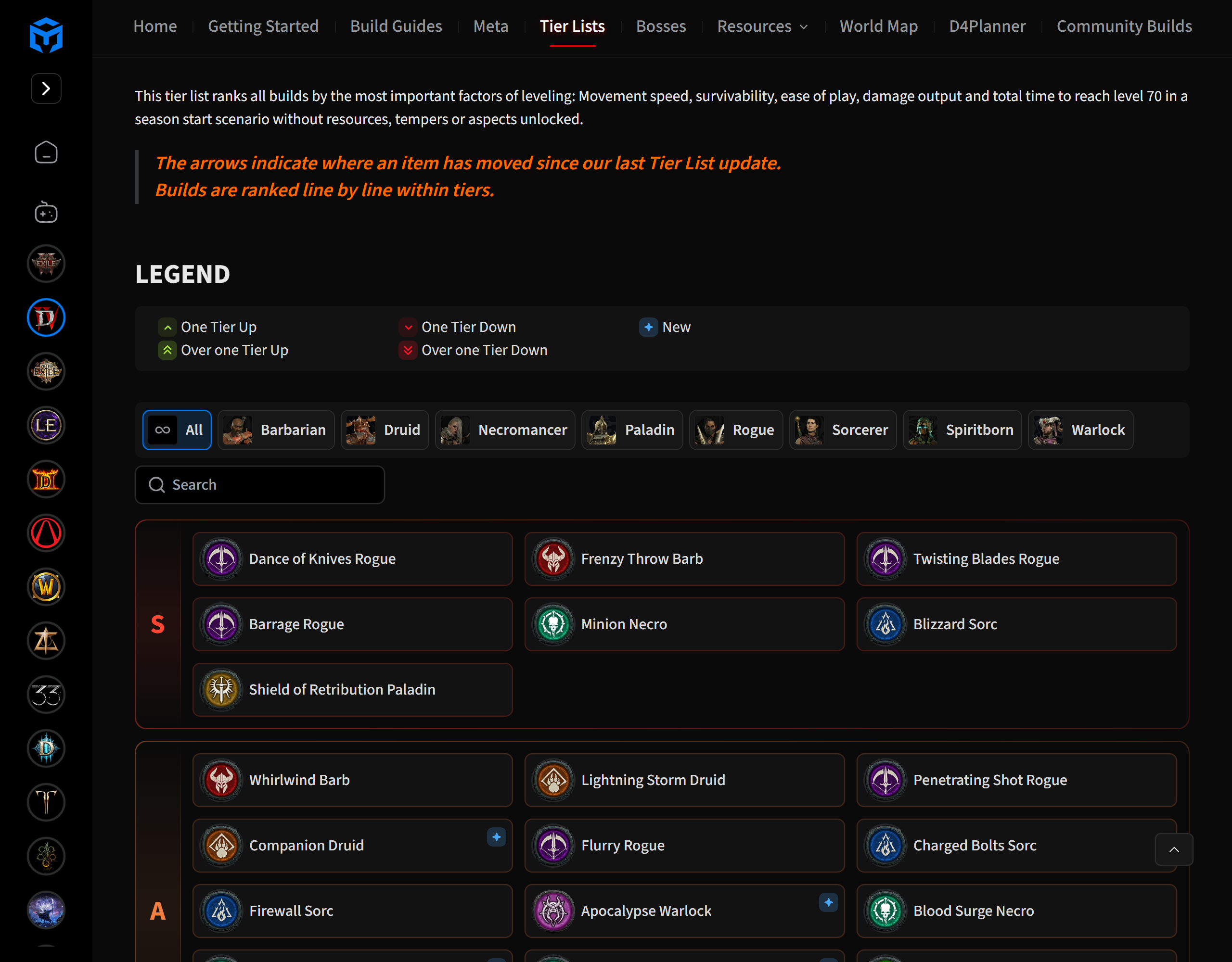This screenshot has height=962, width=1232.
Task: Open the World of Warcraft 'W' game icon
Action: 46,587
